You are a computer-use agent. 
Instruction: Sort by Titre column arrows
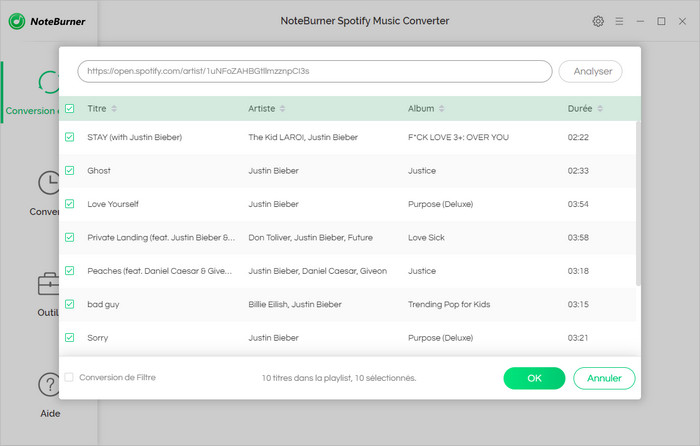coord(114,108)
